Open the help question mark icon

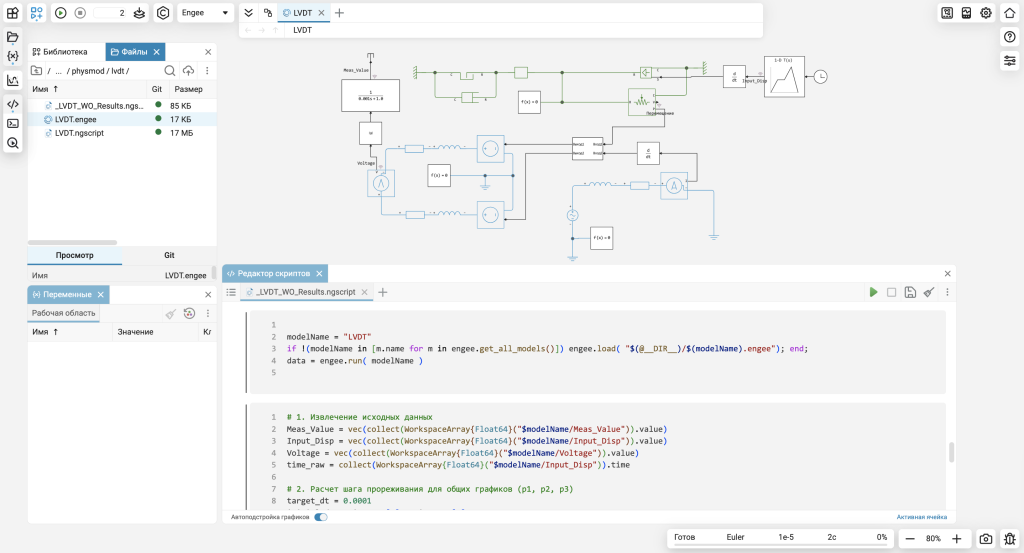[x=1010, y=37]
